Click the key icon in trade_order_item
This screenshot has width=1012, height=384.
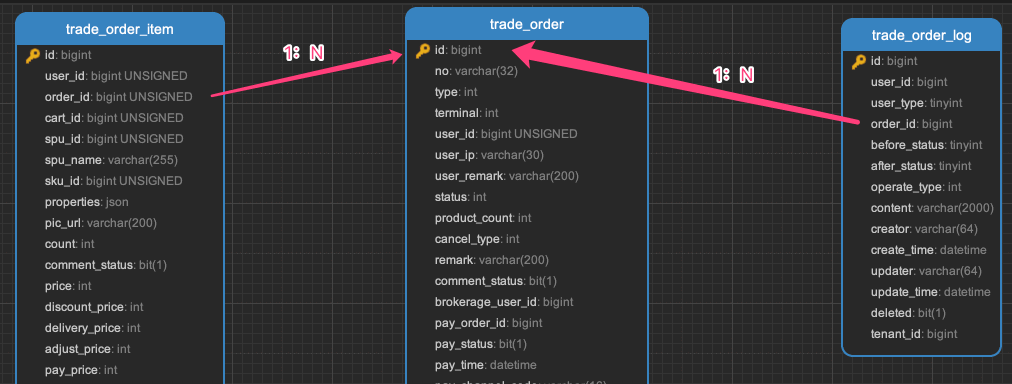click(x=33, y=56)
